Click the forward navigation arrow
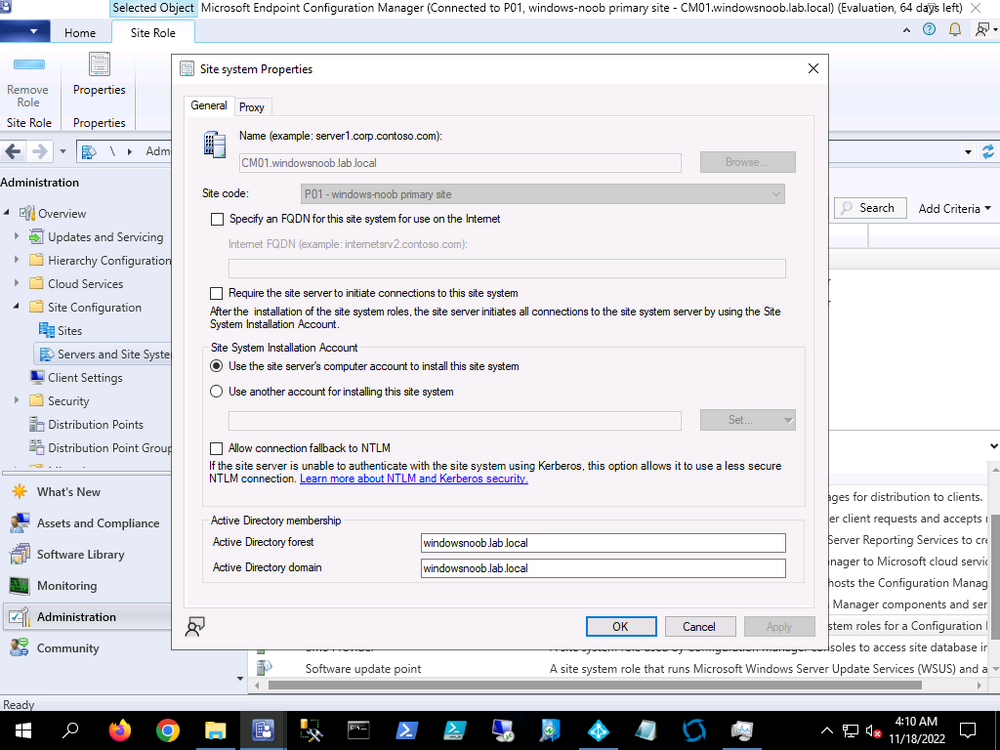 point(40,152)
